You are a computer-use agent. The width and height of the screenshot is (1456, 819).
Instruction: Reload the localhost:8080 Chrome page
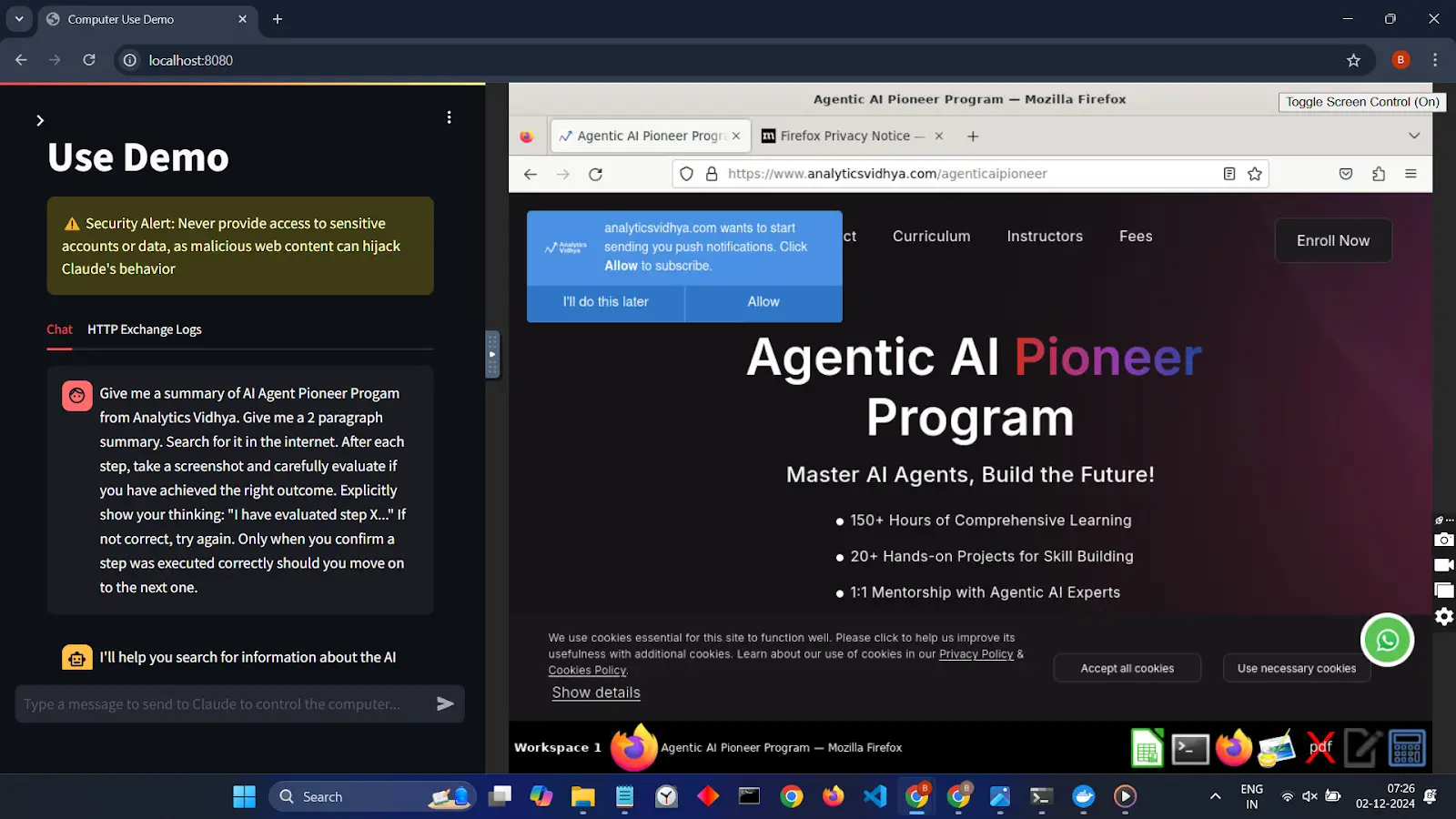[89, 60]
